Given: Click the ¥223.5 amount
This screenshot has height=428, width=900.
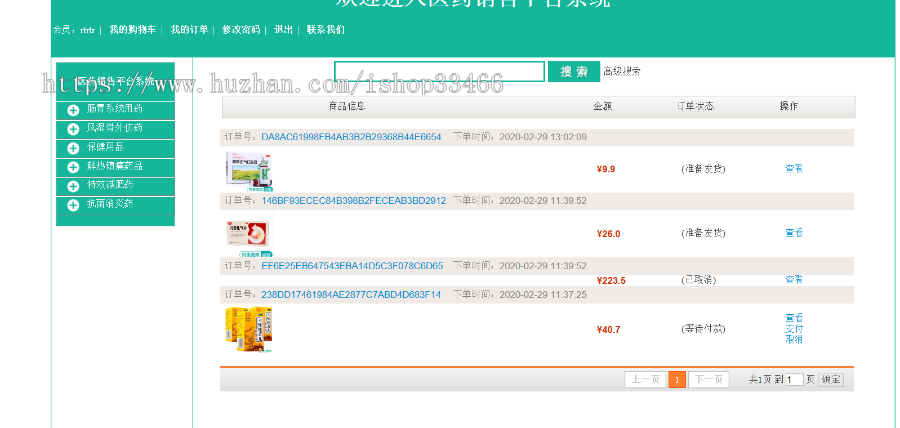Looking at the screenshot, I should [611, 281].
